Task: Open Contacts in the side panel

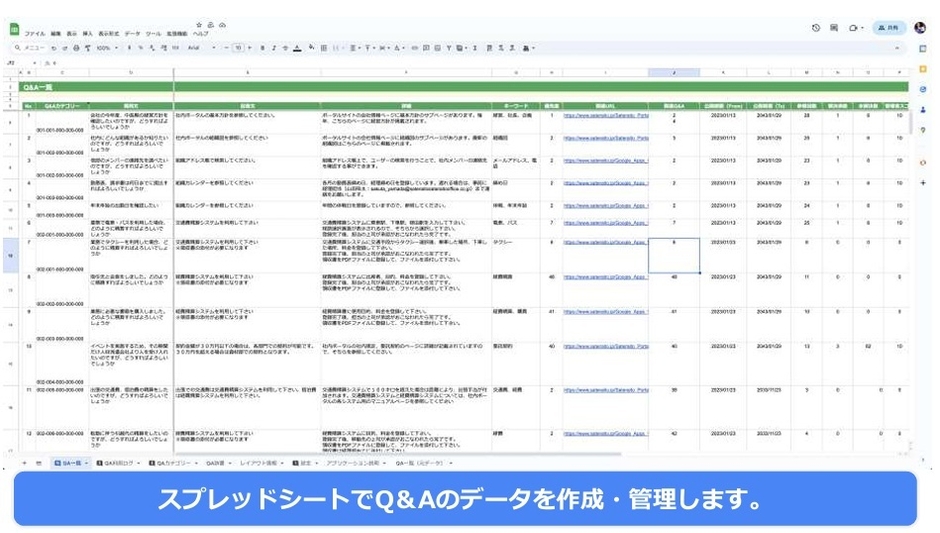Action: 923,110
